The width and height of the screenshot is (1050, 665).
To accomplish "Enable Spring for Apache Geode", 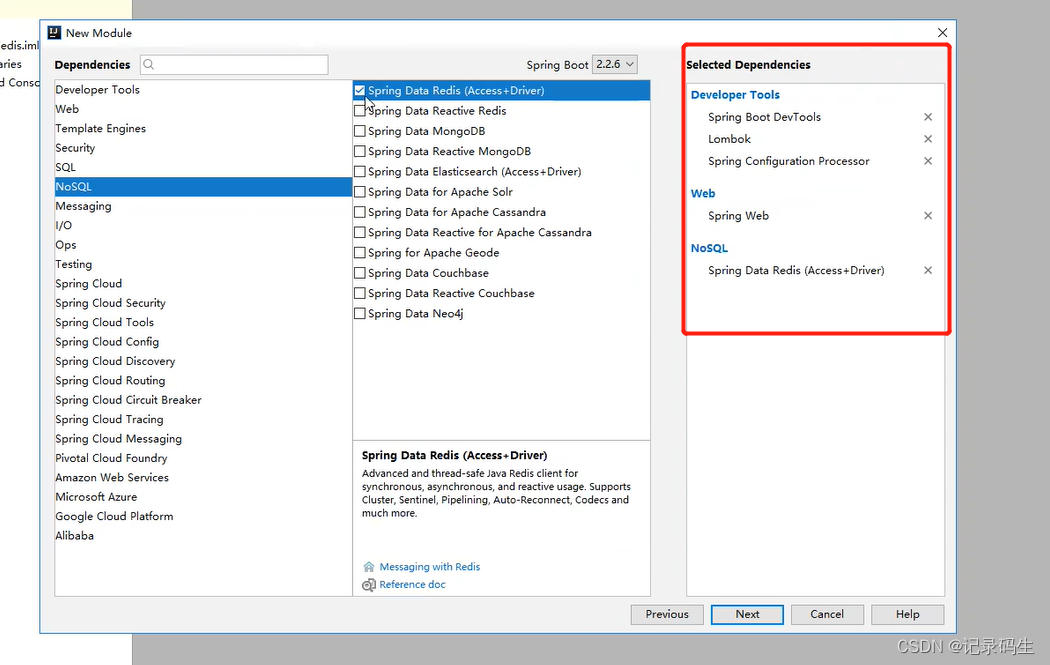I will [360, 252].
